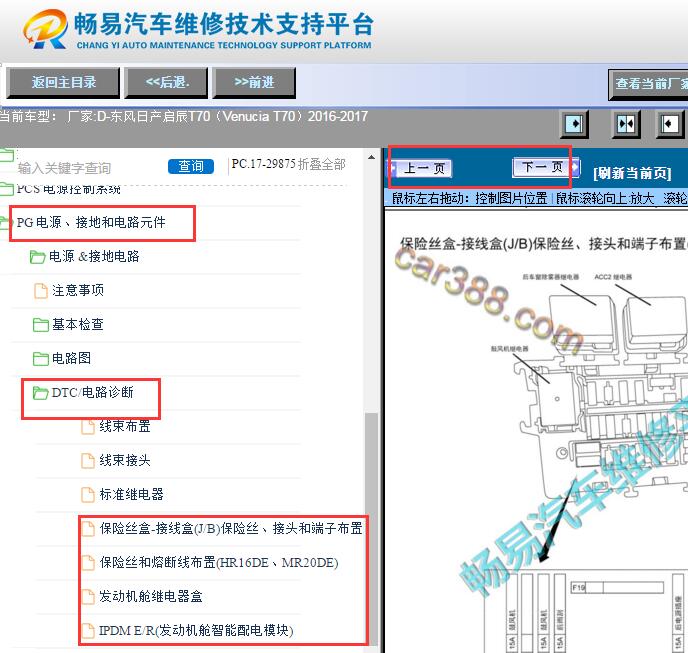
Task: Open the 查看当前厂家 button
Action: [x=649, y=84]
